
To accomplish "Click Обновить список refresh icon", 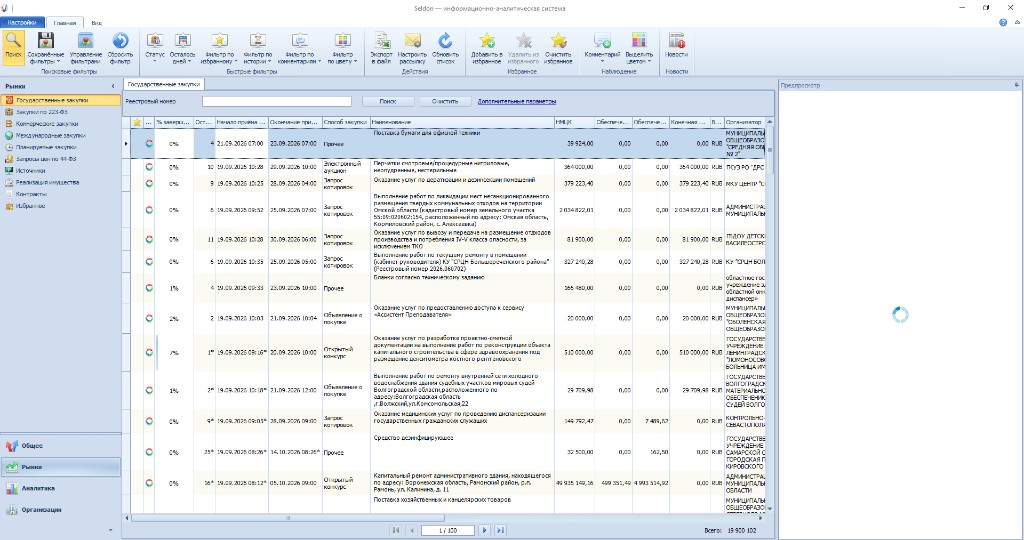I will click(445, 47).
